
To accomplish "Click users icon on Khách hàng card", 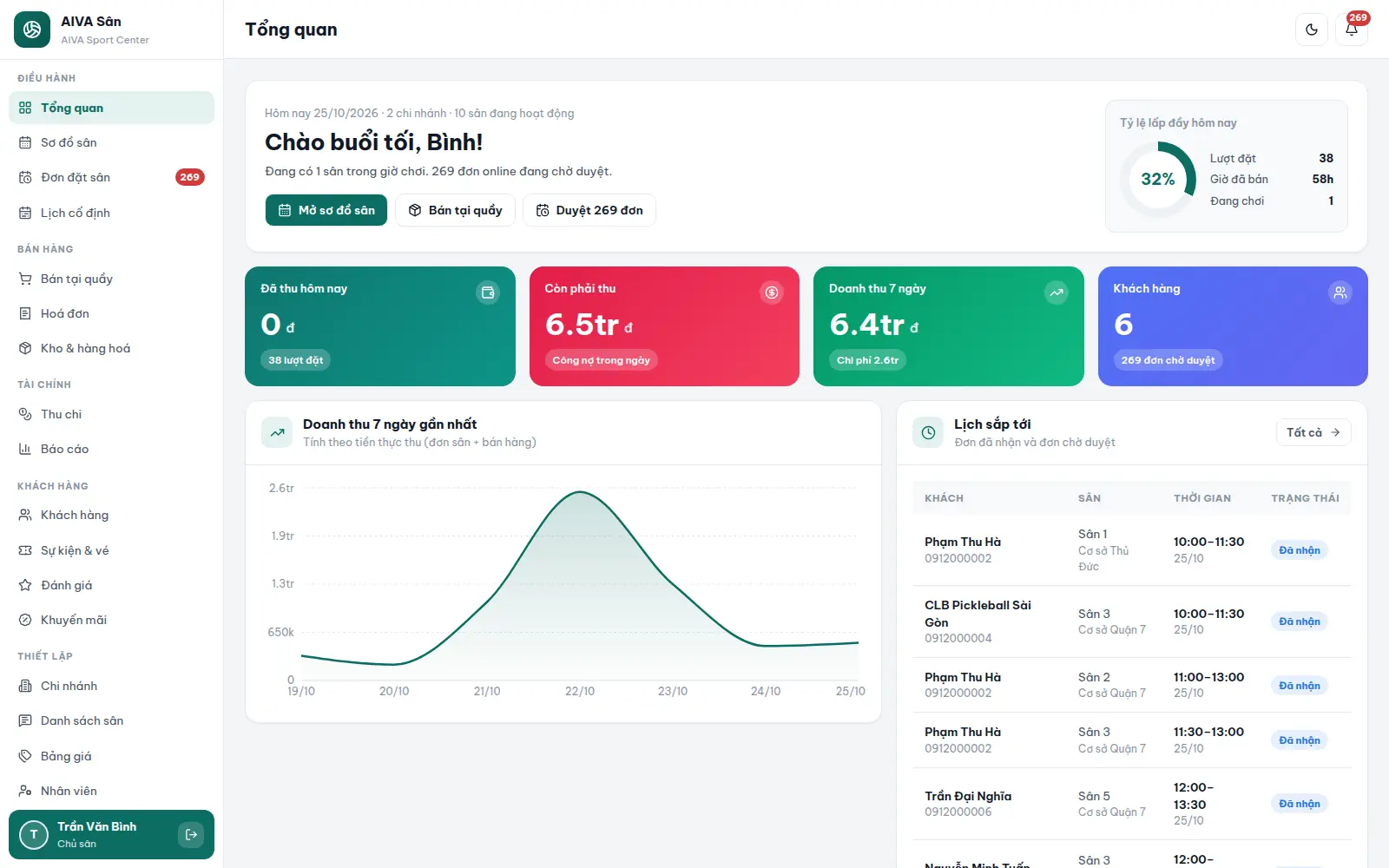I will (x=1340, y=293).
